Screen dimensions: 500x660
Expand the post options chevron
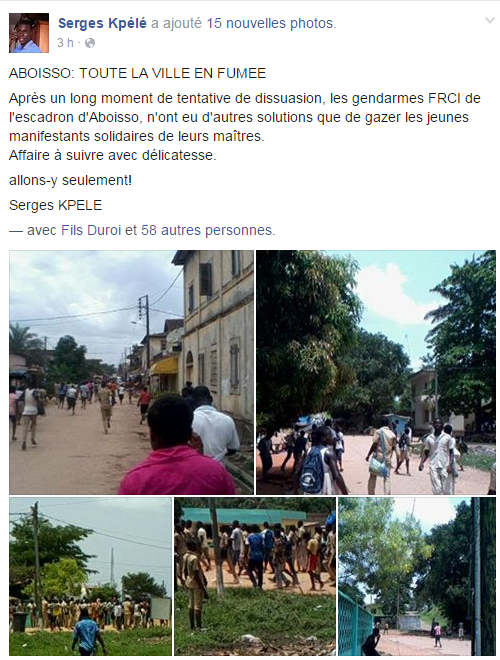pos(489,20)
